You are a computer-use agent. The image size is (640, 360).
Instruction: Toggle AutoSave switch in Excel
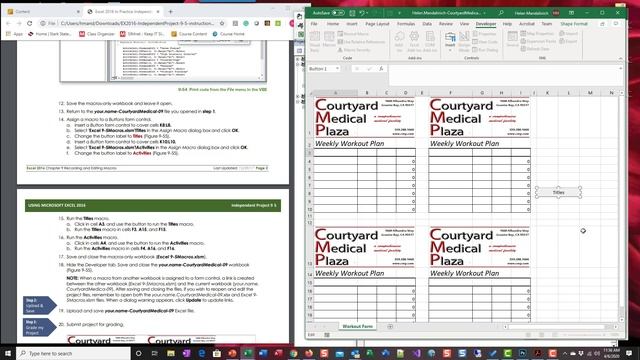tap(338, 13)
